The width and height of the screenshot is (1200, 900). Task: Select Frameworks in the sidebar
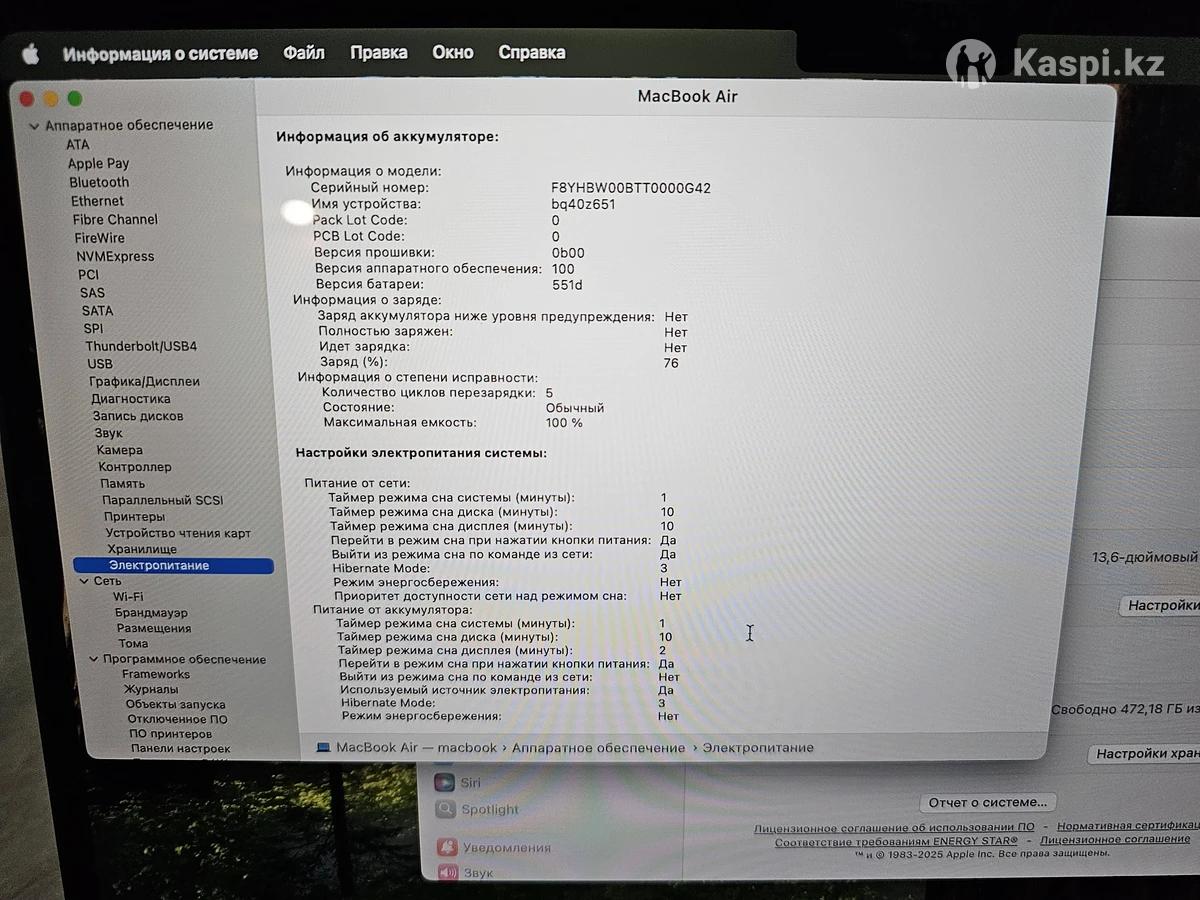(x=156, y=675)
